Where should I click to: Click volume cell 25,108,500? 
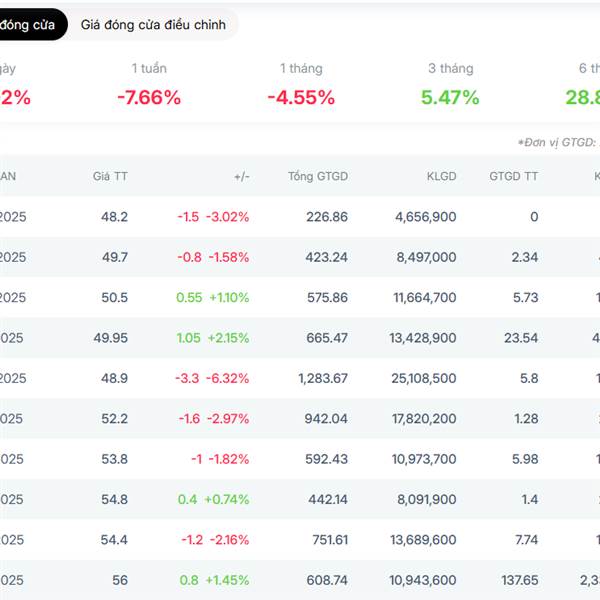pos(424,378)
